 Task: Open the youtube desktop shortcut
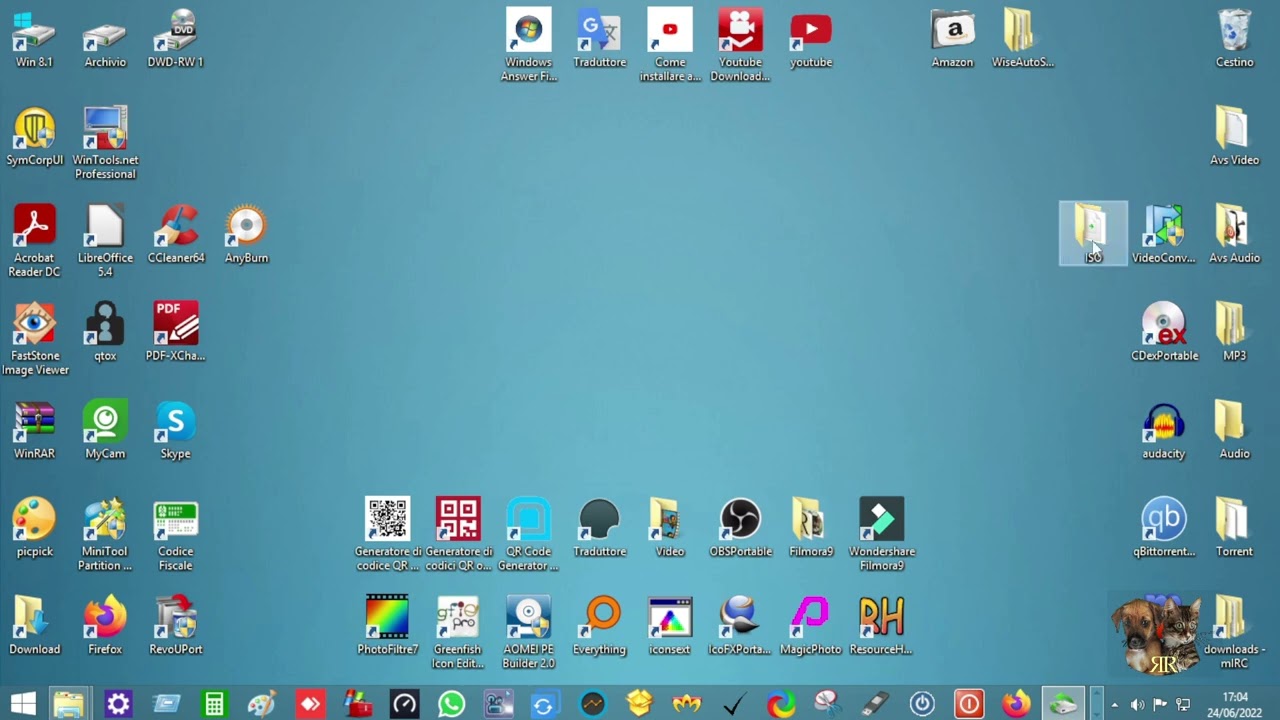point(811,39)
